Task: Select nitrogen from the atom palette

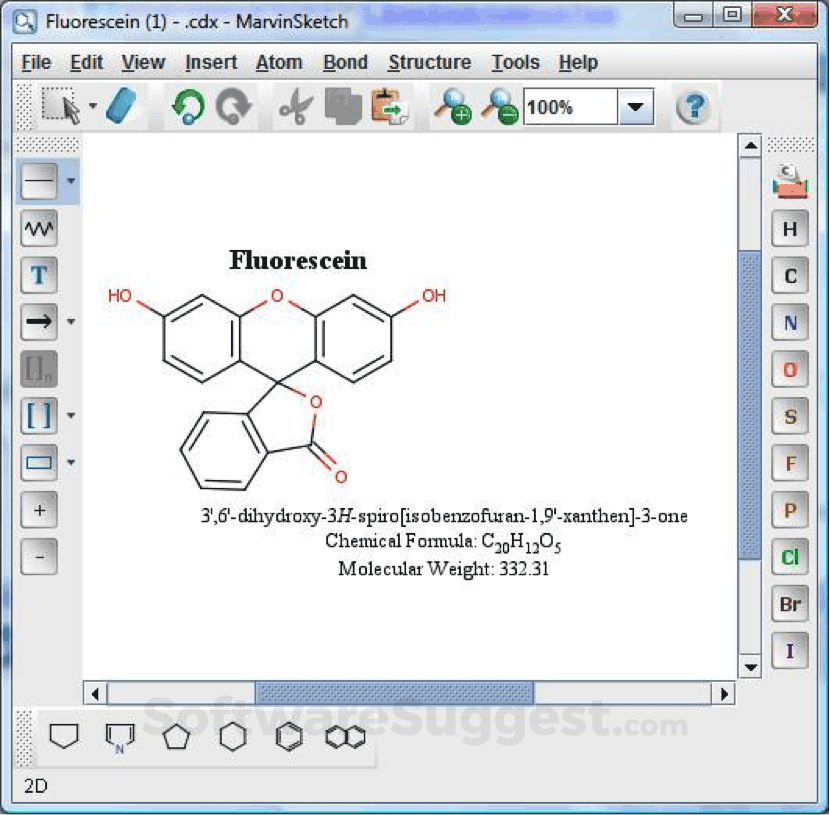Action: point(789,322)
